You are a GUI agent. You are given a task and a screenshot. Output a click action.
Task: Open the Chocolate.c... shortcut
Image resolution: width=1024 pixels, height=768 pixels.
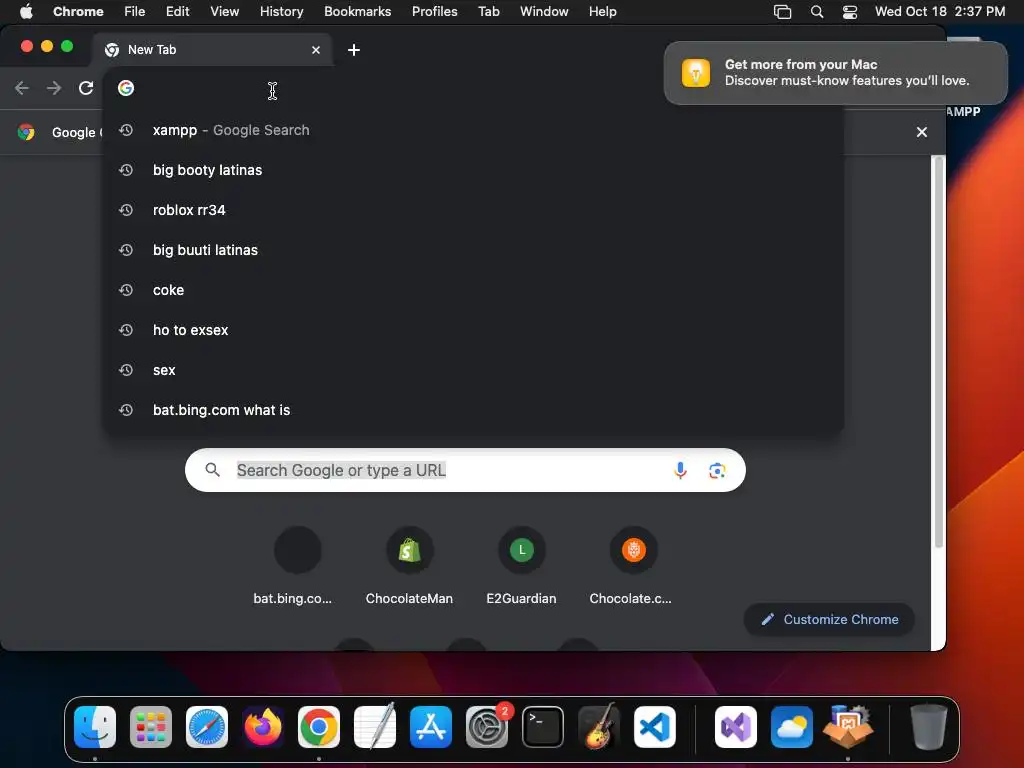[631, 568]
